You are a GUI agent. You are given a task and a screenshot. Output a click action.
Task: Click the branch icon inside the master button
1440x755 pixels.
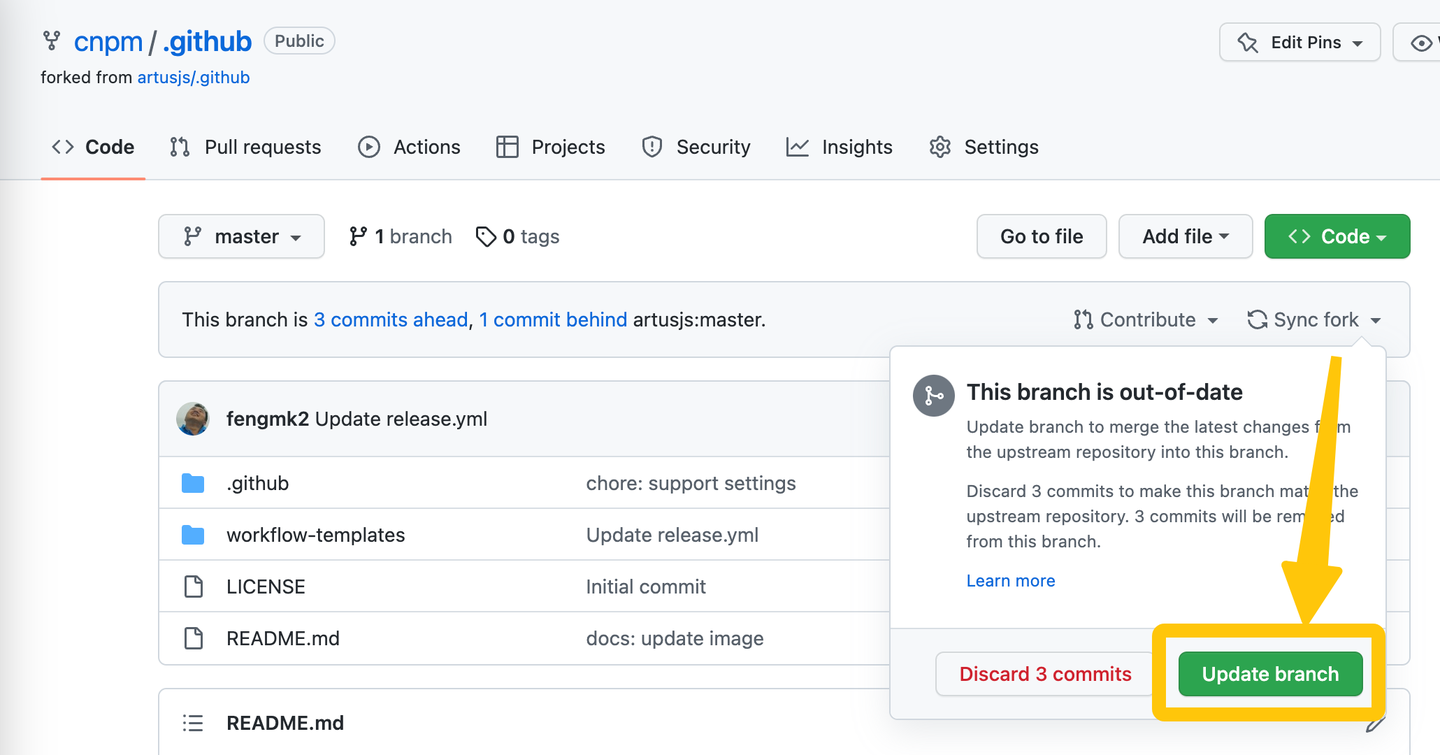click(x=192, y=236)
